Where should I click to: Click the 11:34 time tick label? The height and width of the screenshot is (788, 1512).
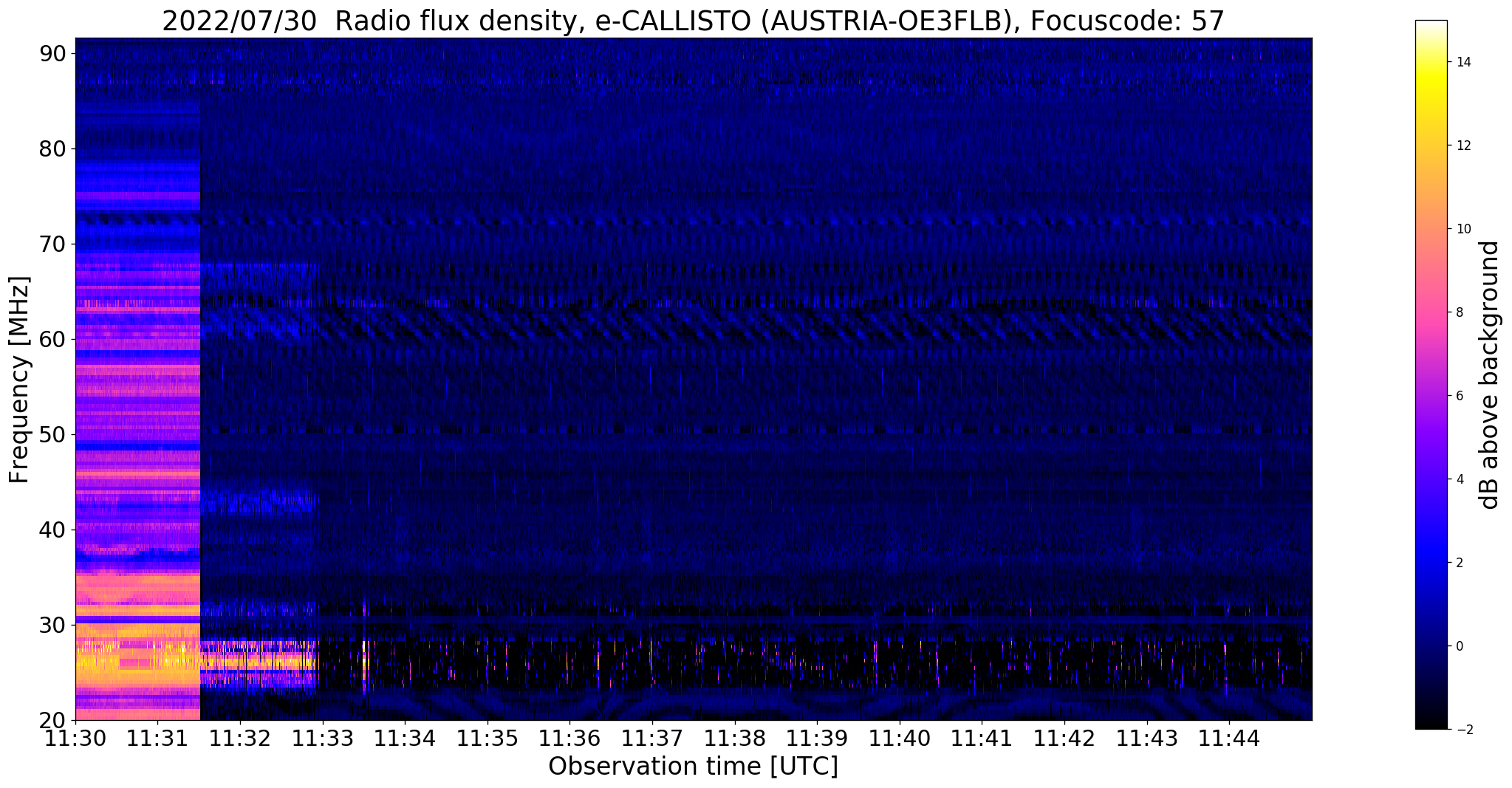405,738
